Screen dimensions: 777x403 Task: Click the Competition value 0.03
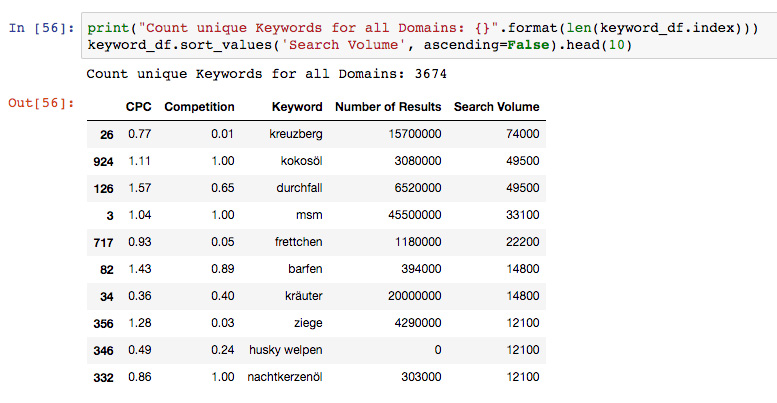[x=222, y=323]
